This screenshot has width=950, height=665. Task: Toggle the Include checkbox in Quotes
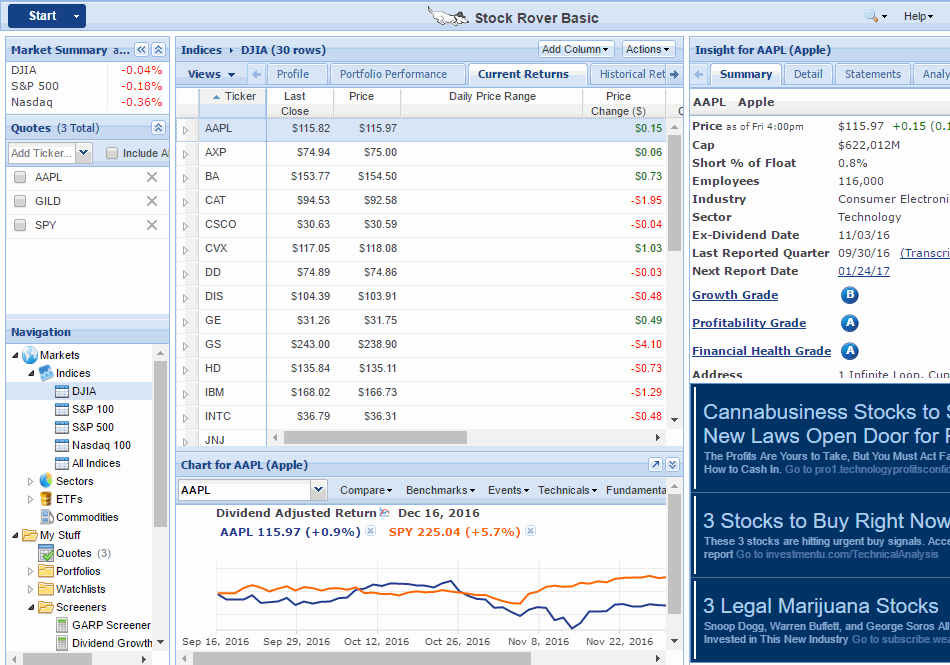(111, 153)
